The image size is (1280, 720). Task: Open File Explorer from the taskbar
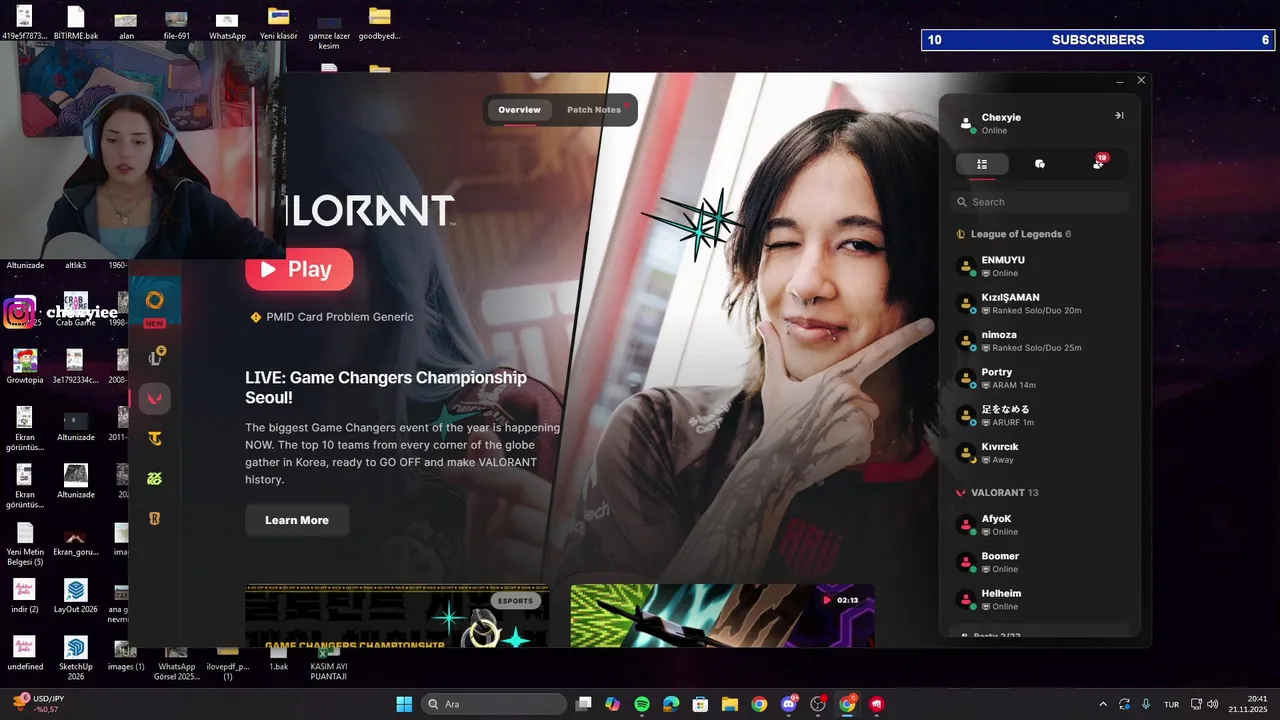click(730, 704)
